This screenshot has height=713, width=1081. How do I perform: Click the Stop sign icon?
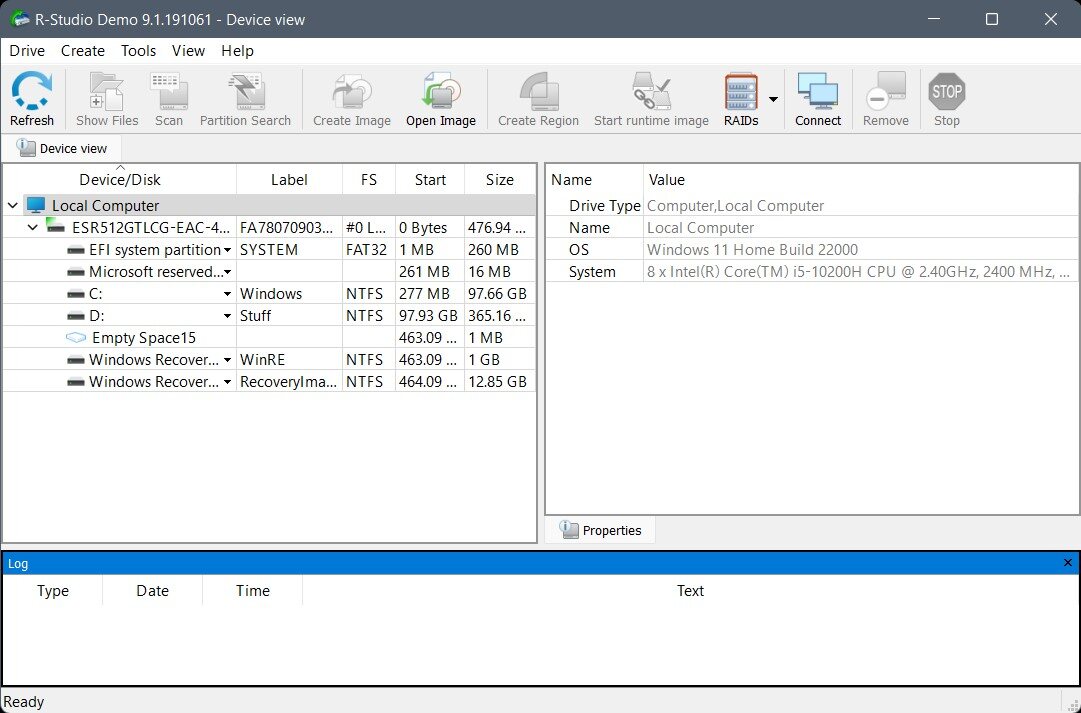[x=947, y=92]
